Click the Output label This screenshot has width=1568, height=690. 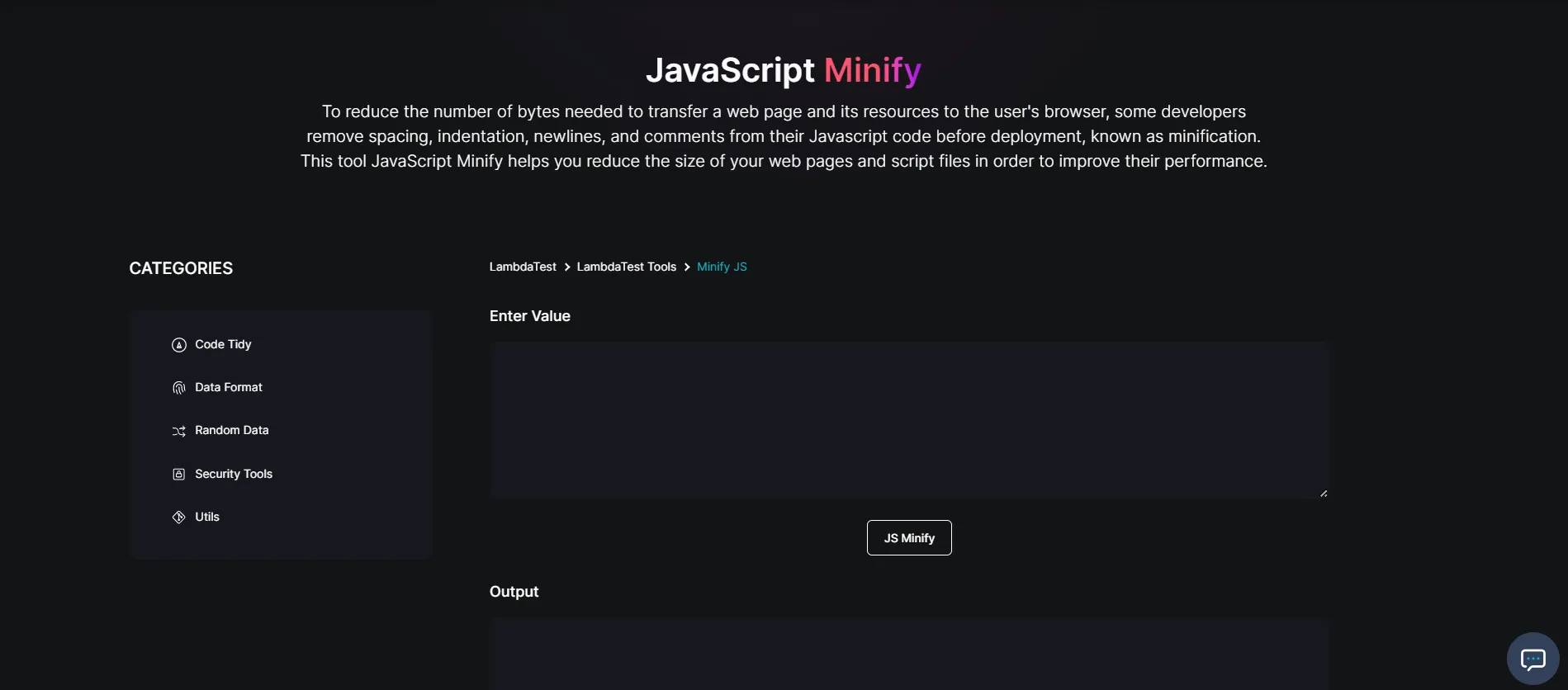[x=514, y=592]
